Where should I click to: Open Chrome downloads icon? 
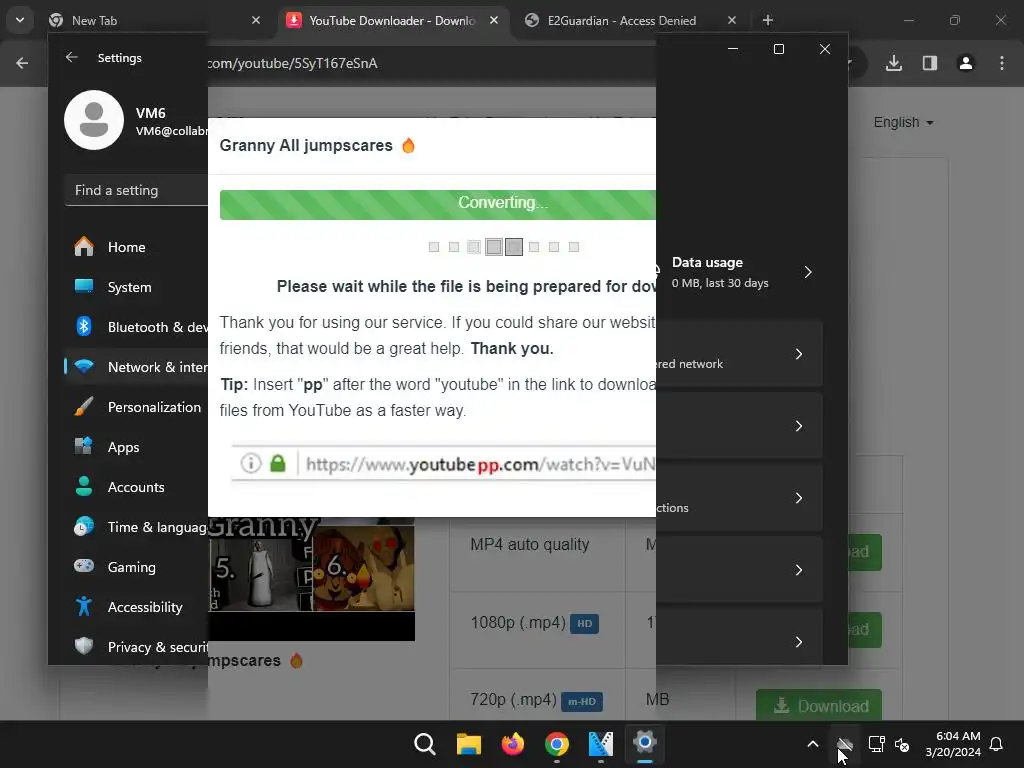point(894,63)
